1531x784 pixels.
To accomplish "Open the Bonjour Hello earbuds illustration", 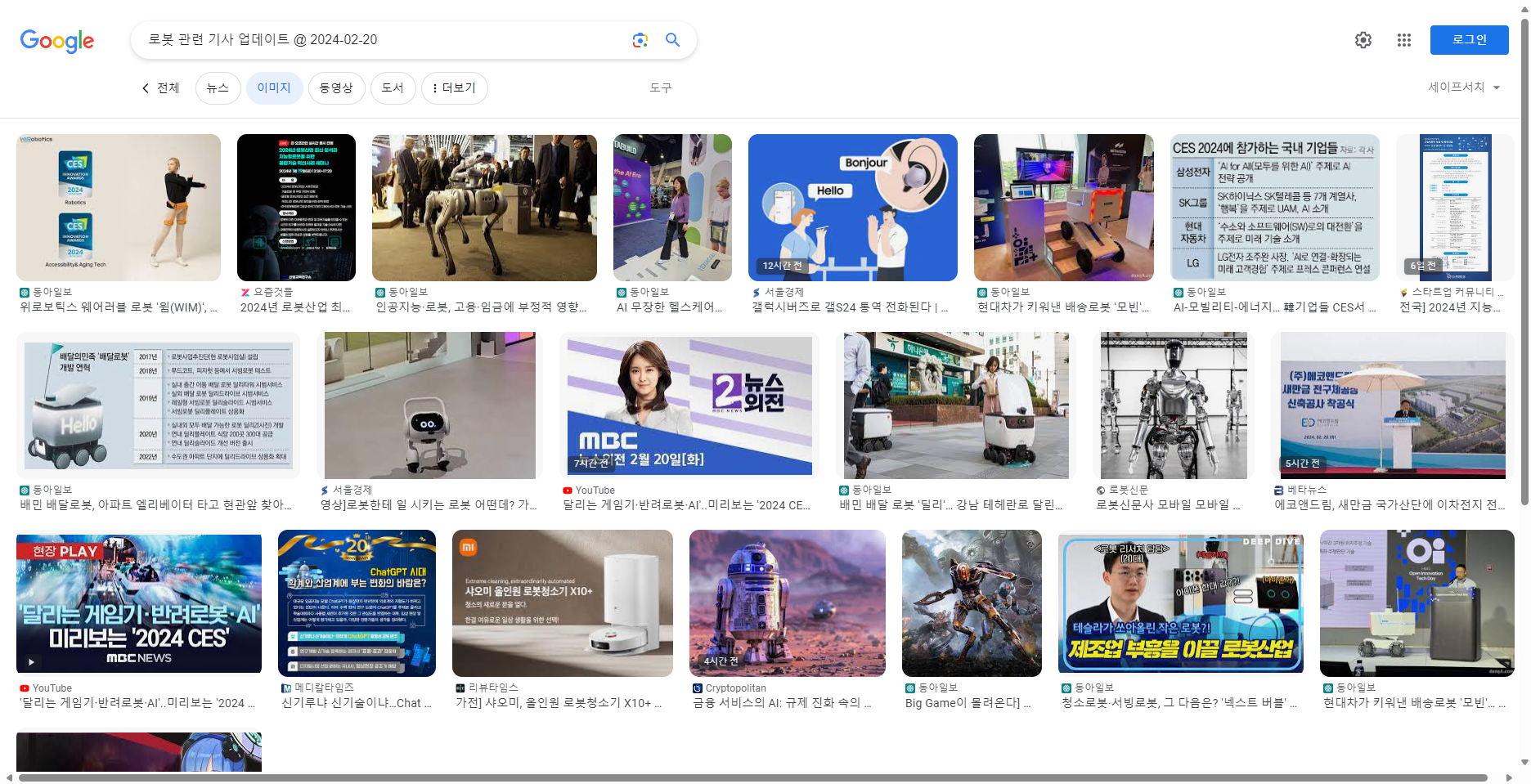I will click(853, 208).
